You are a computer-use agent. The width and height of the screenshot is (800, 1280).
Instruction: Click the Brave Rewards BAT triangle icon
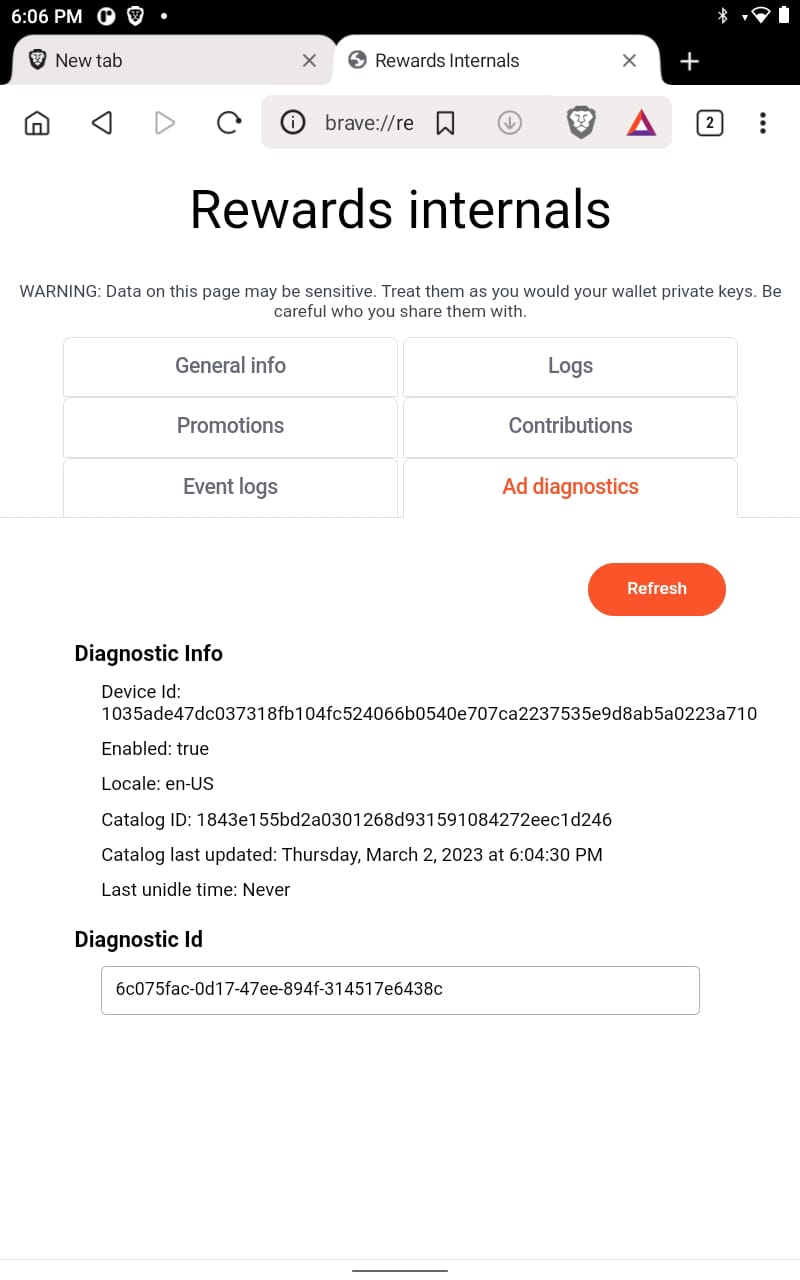pyautogui.click(x=640, y=122)
